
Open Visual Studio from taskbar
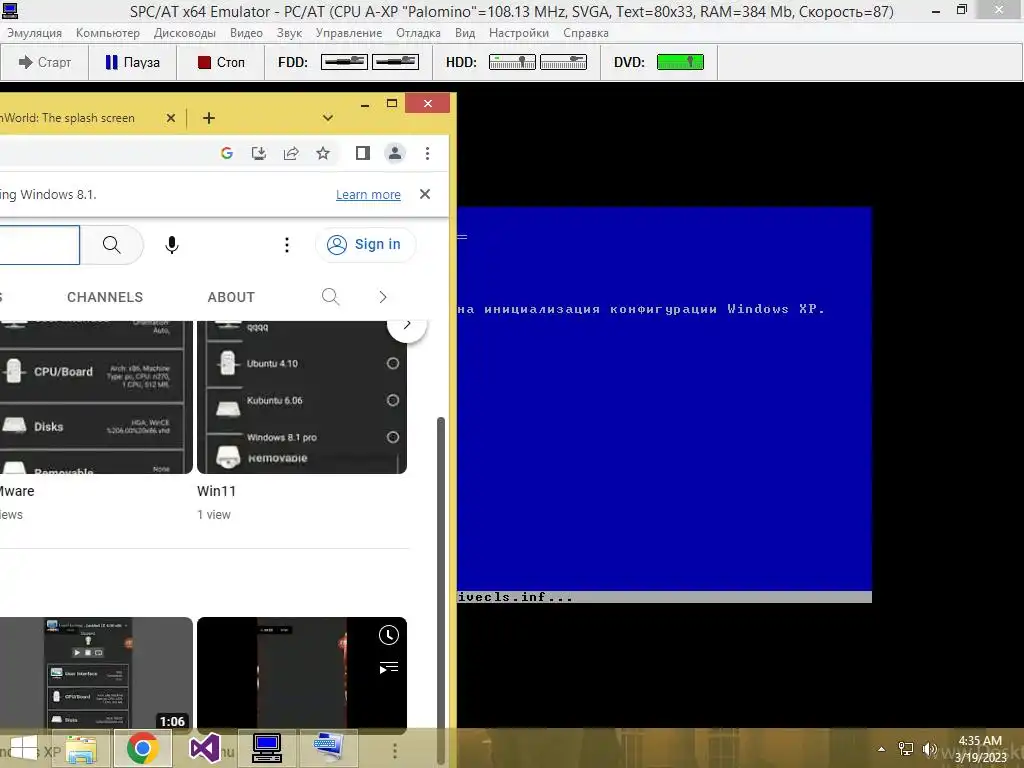pos(204,748)
